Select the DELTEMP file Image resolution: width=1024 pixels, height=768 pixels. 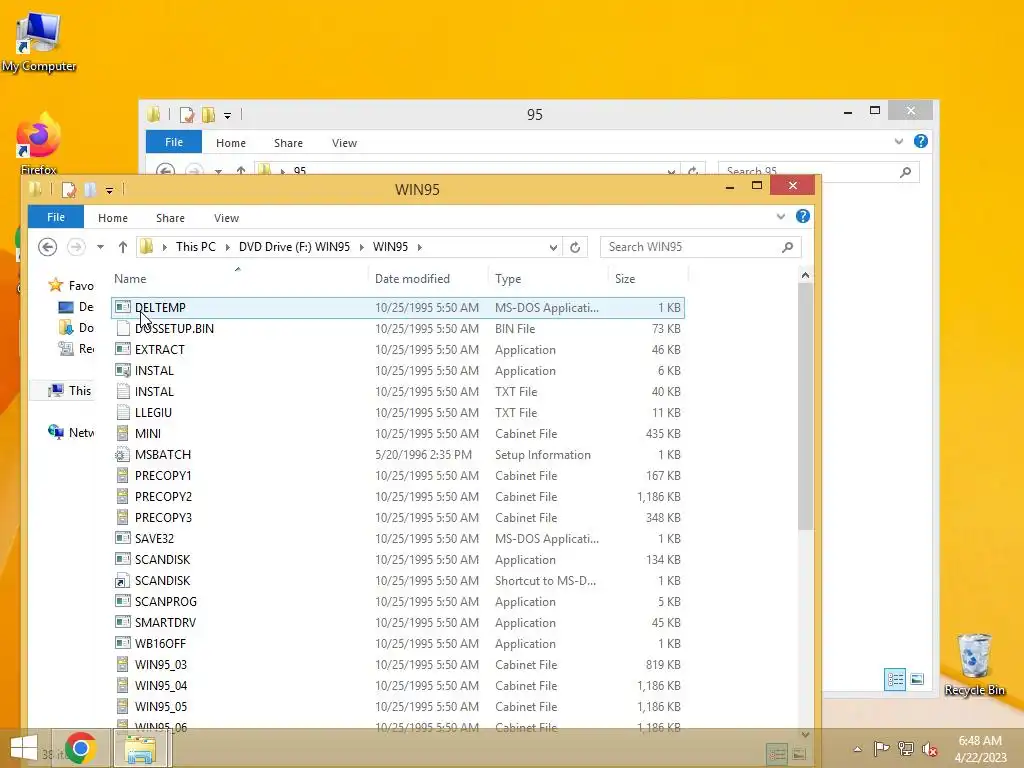pyautogui.click(x=398, y=308)
